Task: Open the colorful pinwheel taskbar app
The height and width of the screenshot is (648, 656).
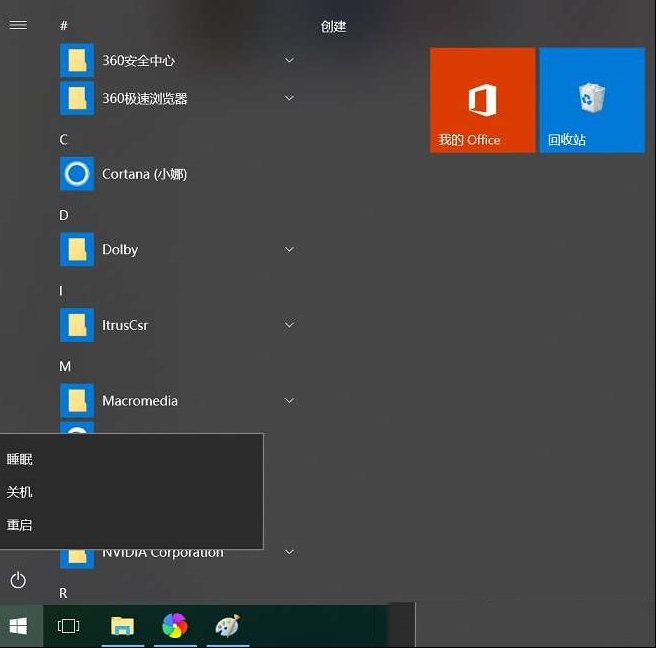Action: click(x=175, y=626)
